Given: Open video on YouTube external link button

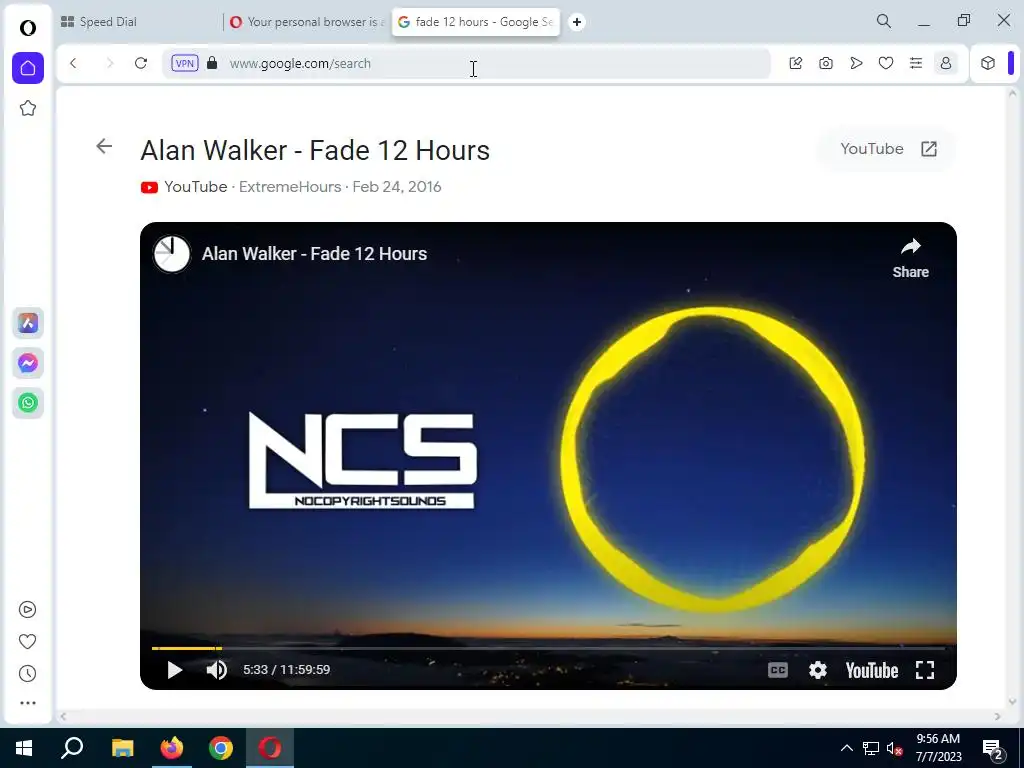Looking at the screenshot, I should click(888, 149).
